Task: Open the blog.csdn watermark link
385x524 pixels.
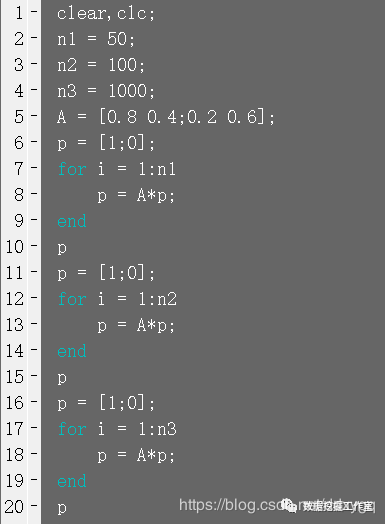Action: (277, 505)
